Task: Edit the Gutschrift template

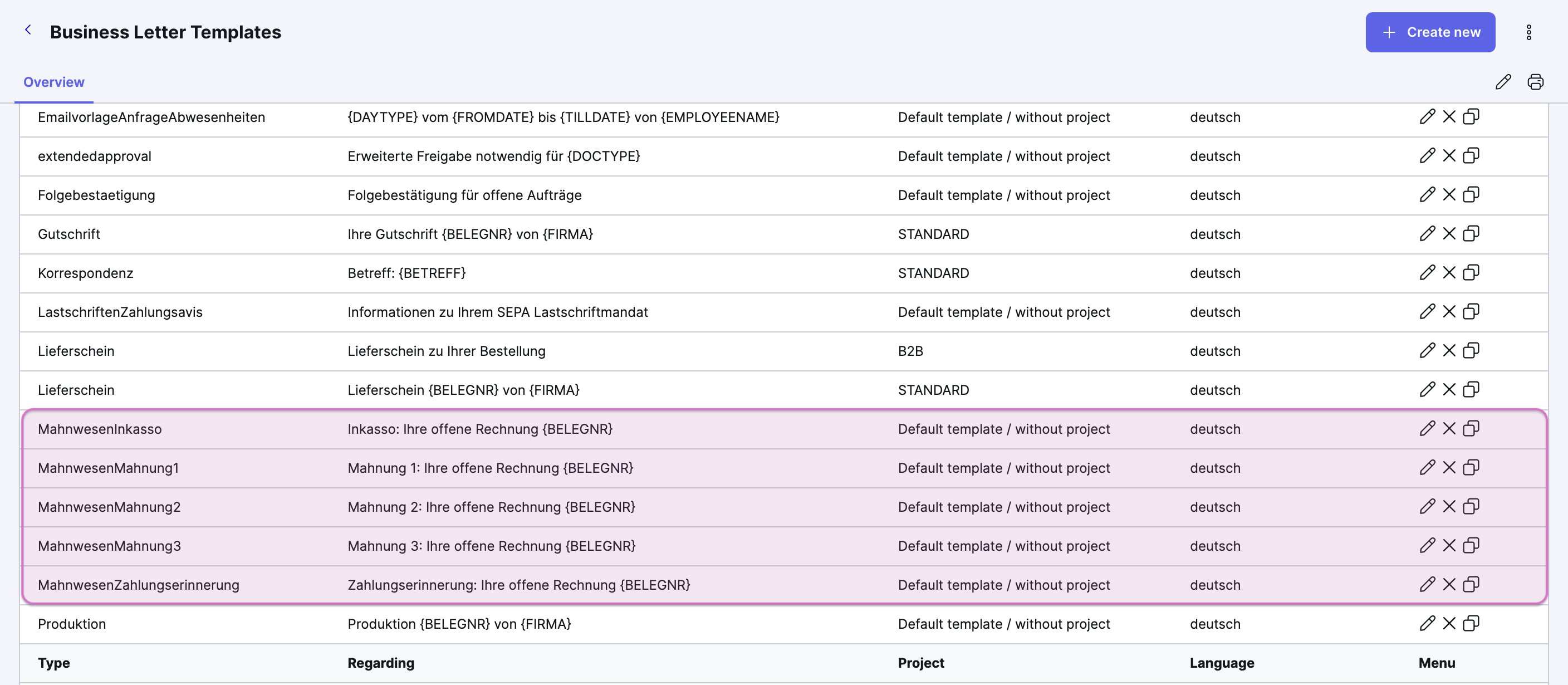Action: pyautogui.click(x=1427, y=234)
